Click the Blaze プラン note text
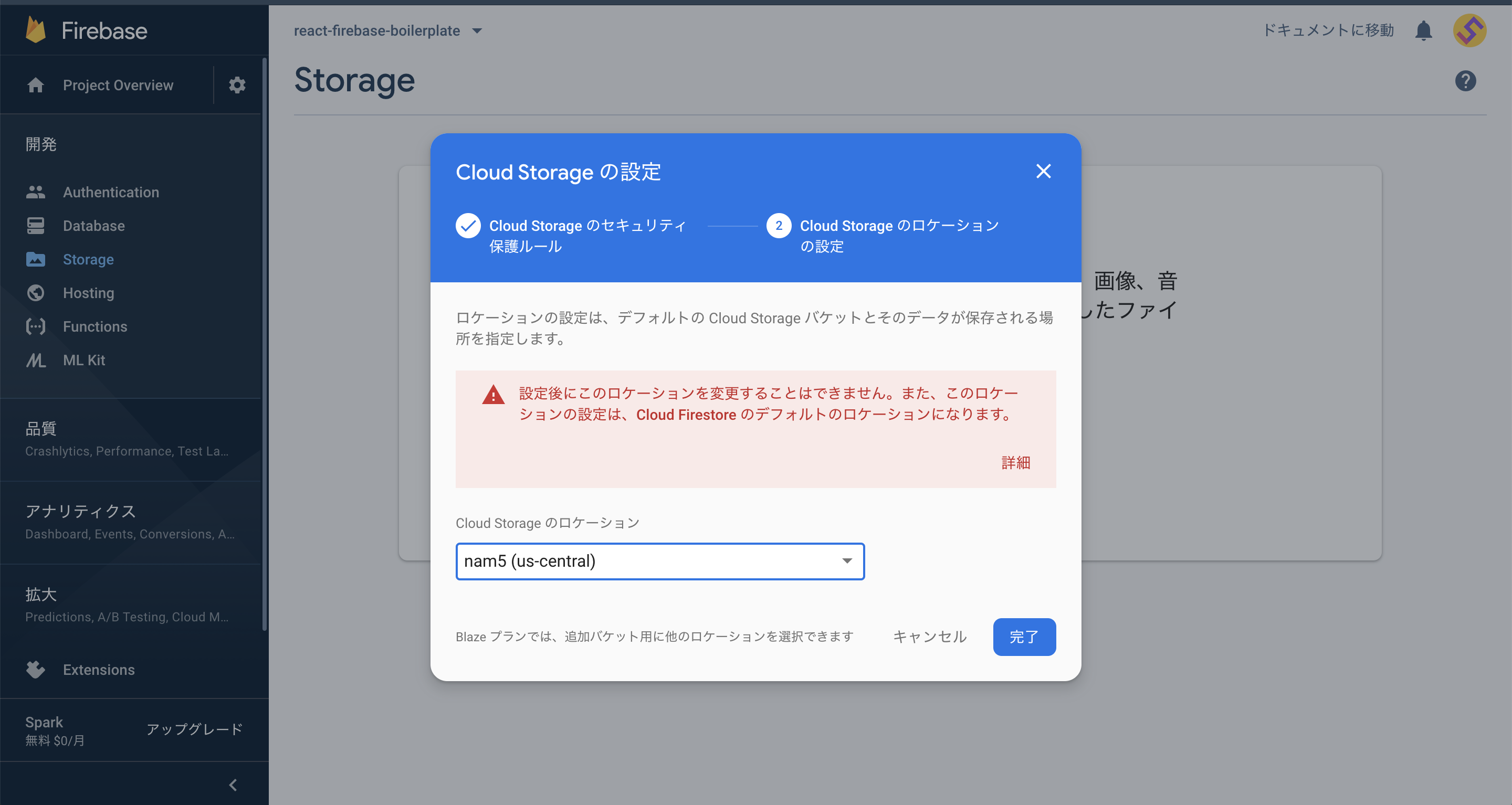 pos(655,637)
